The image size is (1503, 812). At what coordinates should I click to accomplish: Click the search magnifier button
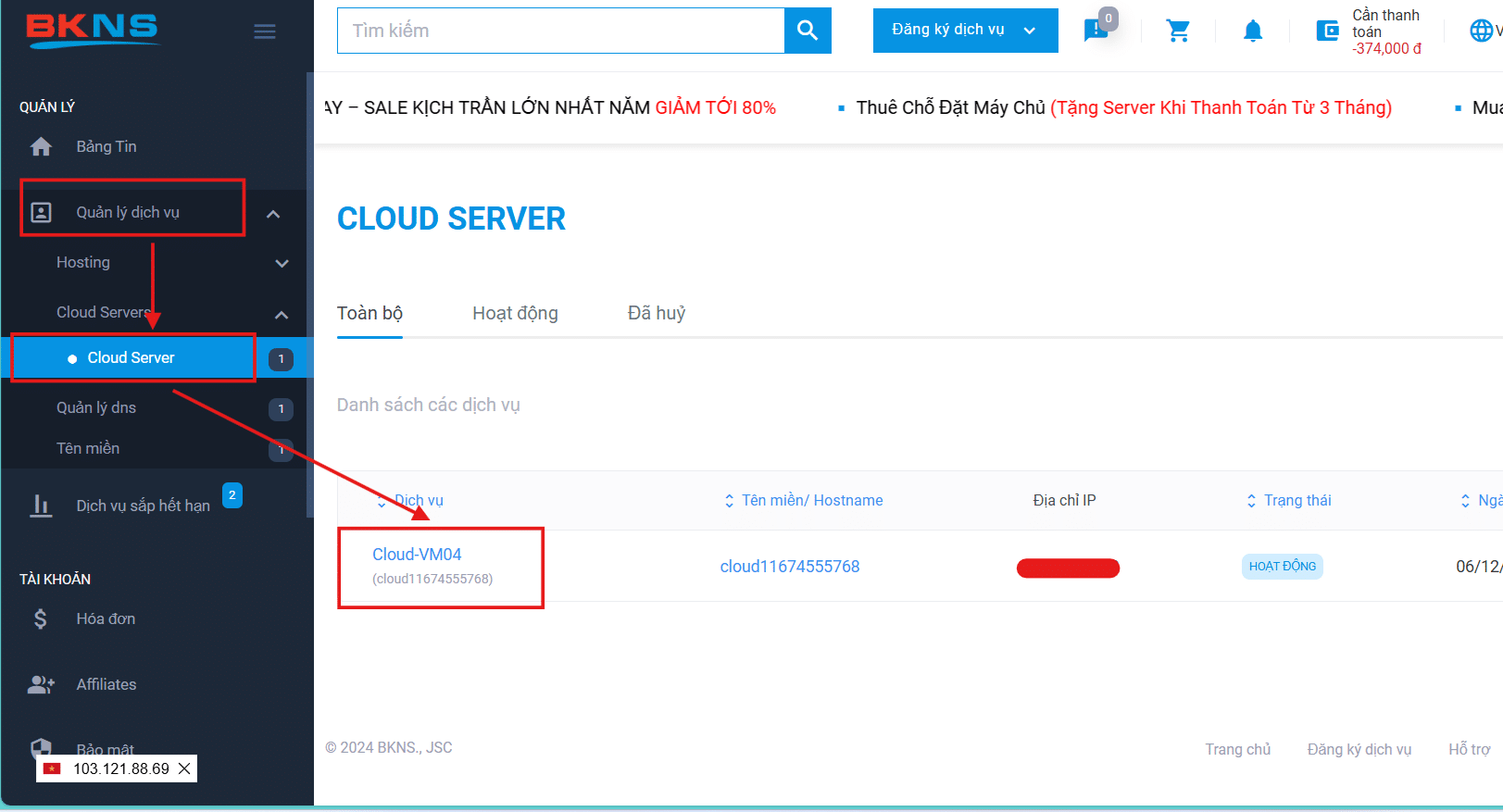point(808,31)
